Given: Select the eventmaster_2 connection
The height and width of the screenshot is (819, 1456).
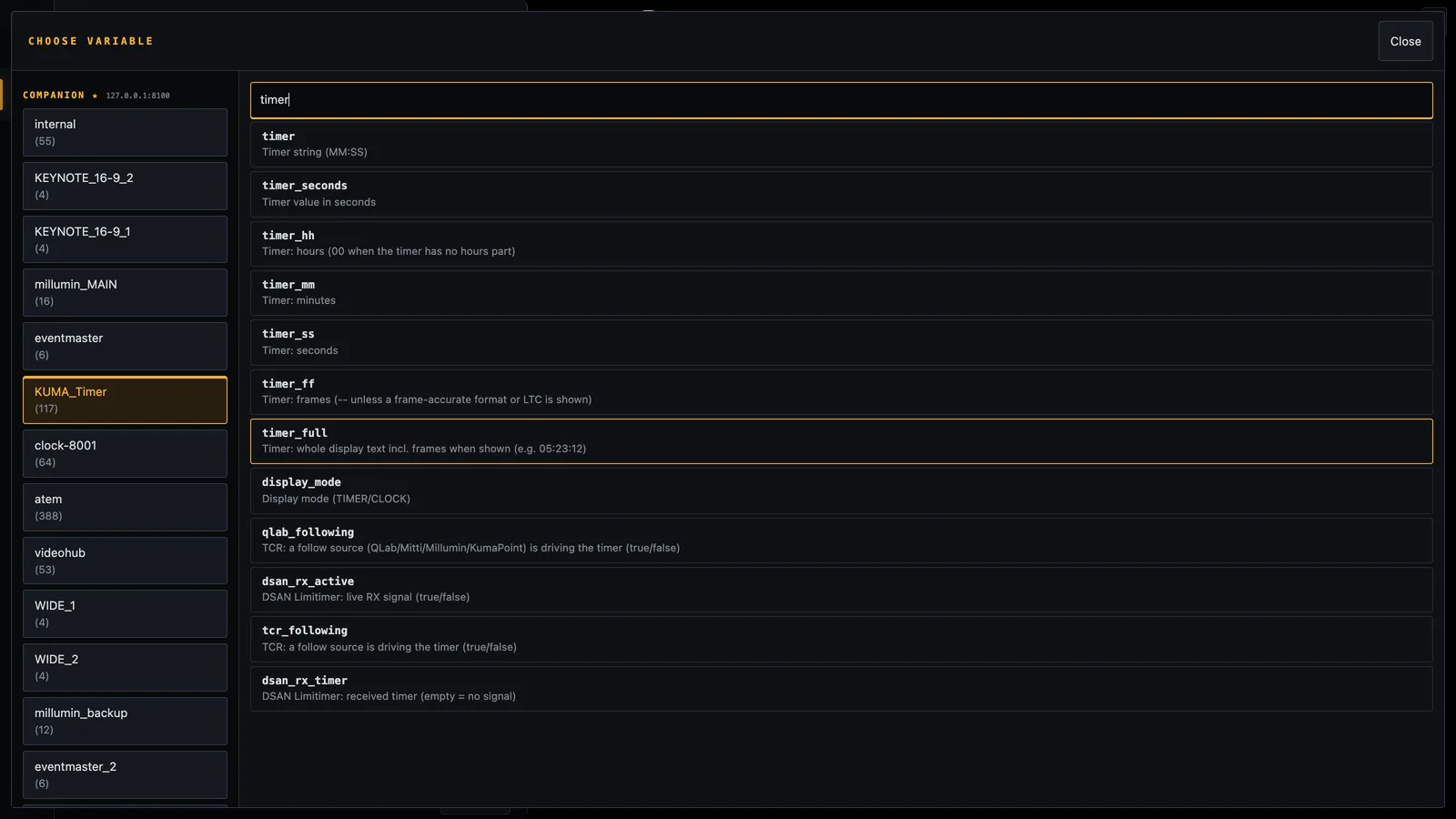Looking at the screenshot, I should click(x=125, y=775).
